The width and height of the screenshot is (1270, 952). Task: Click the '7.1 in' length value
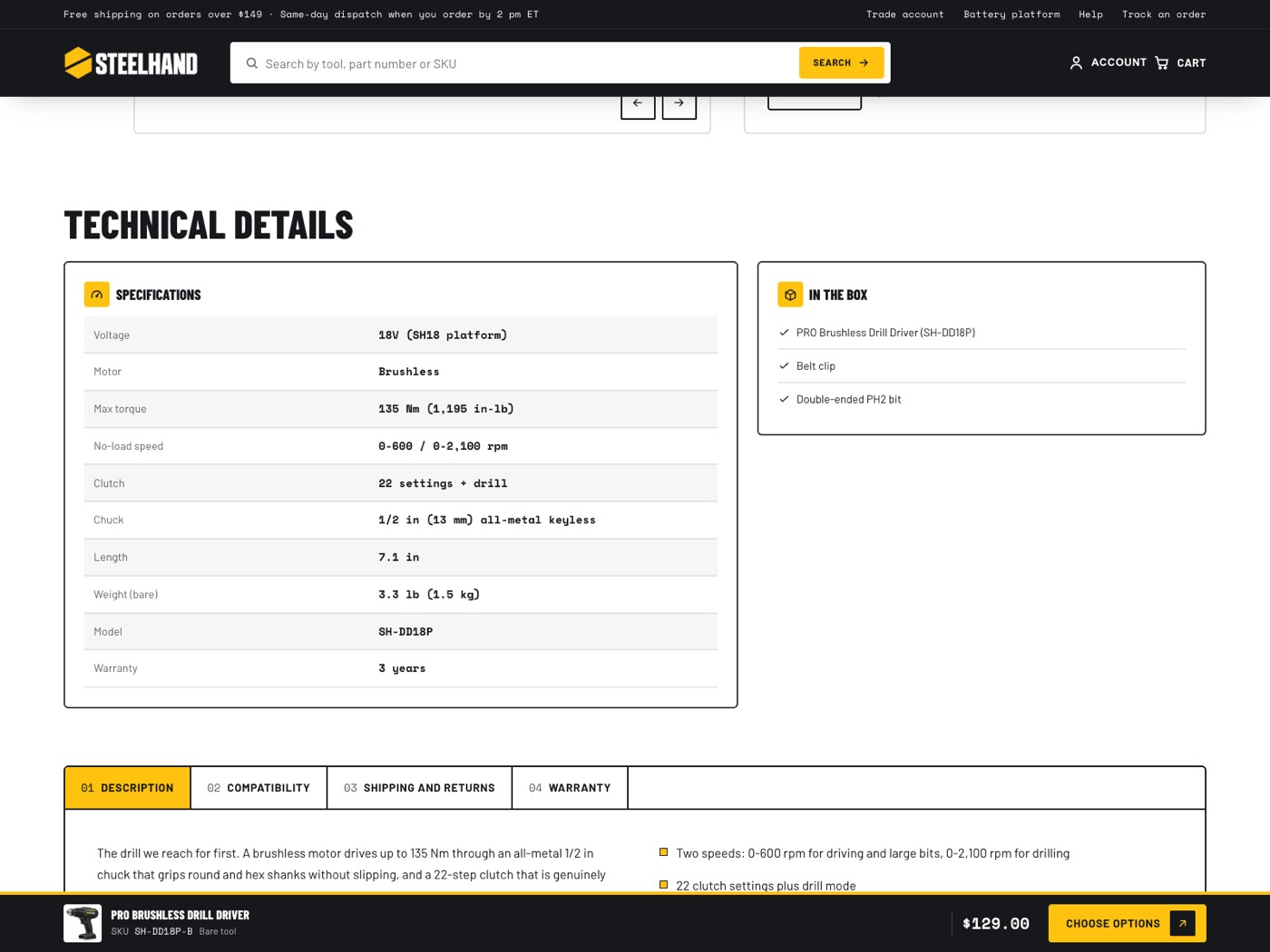tap(399, 558)
